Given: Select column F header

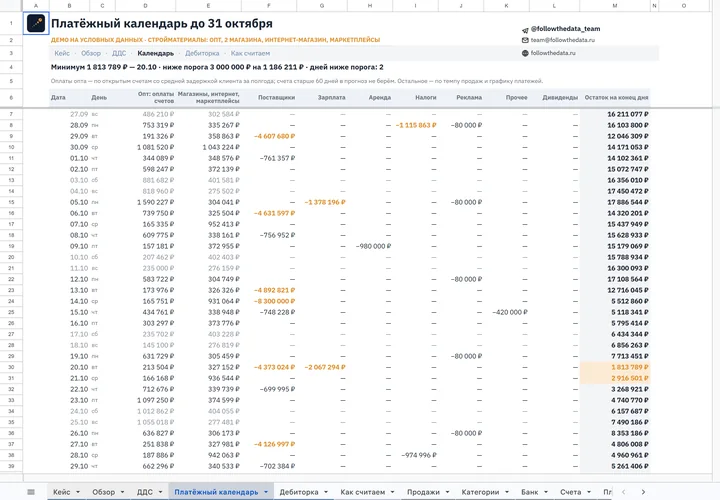Looking at the screenshot, I should [x=269, y=6].
